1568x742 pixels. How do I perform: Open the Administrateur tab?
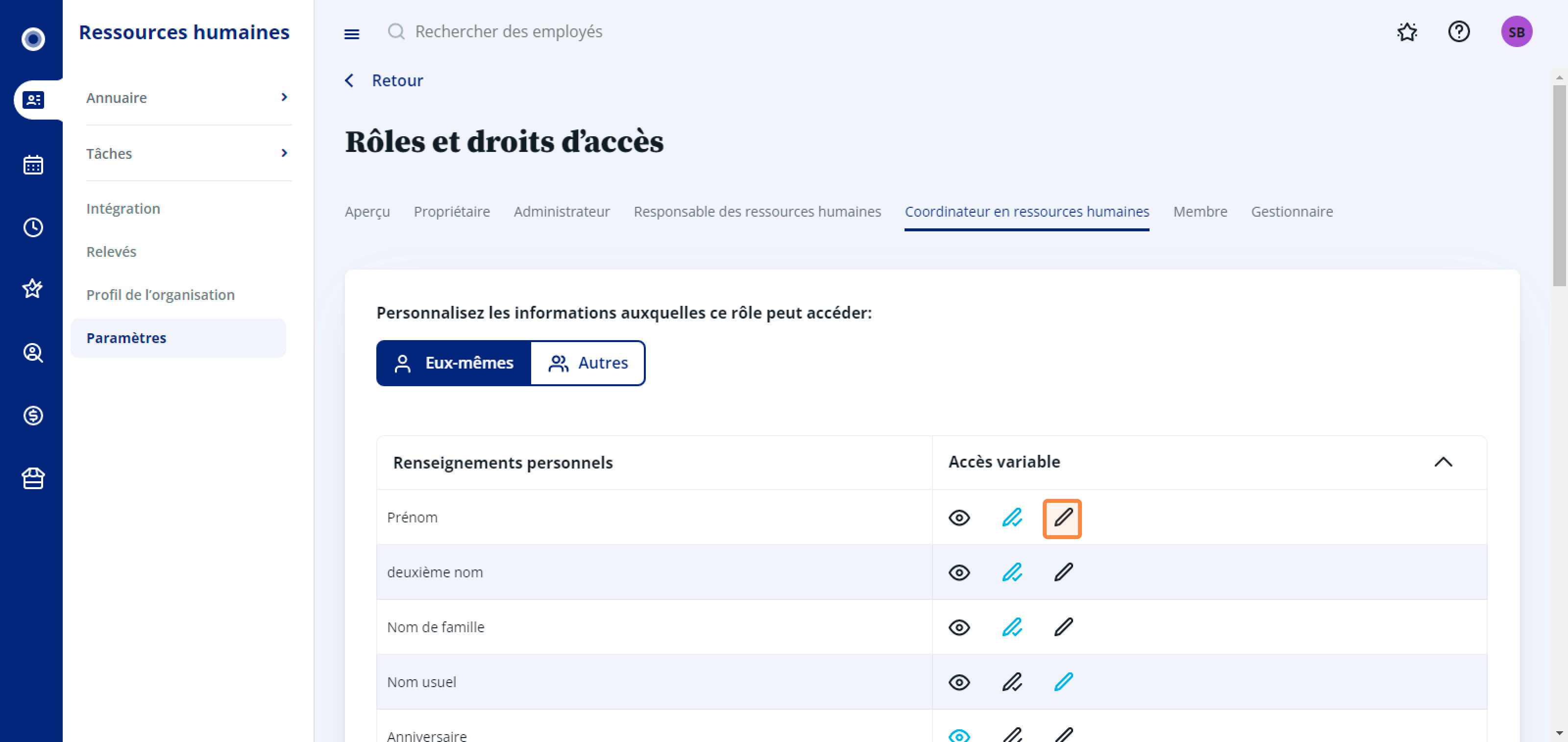click(x=561, y=212)
